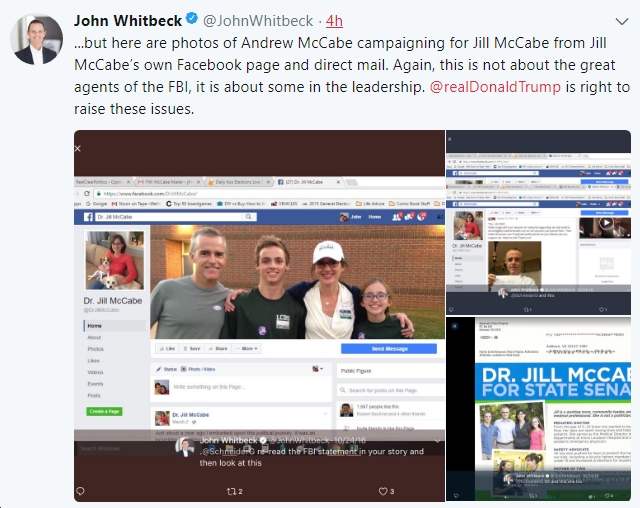Screen dimensions: 640x508
Task: Click the Facebook search field reading Dr. Jill McCabe
Action: (176, 217)
